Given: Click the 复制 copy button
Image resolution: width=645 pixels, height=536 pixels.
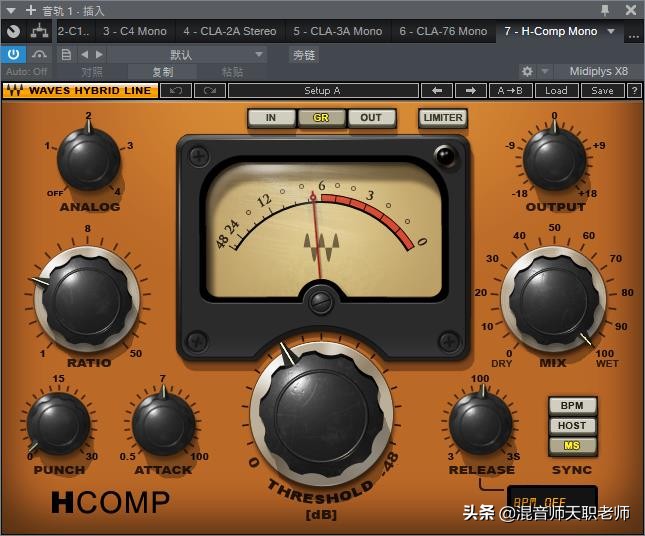Looking at the screenshot, I should (x=163, y=72).
